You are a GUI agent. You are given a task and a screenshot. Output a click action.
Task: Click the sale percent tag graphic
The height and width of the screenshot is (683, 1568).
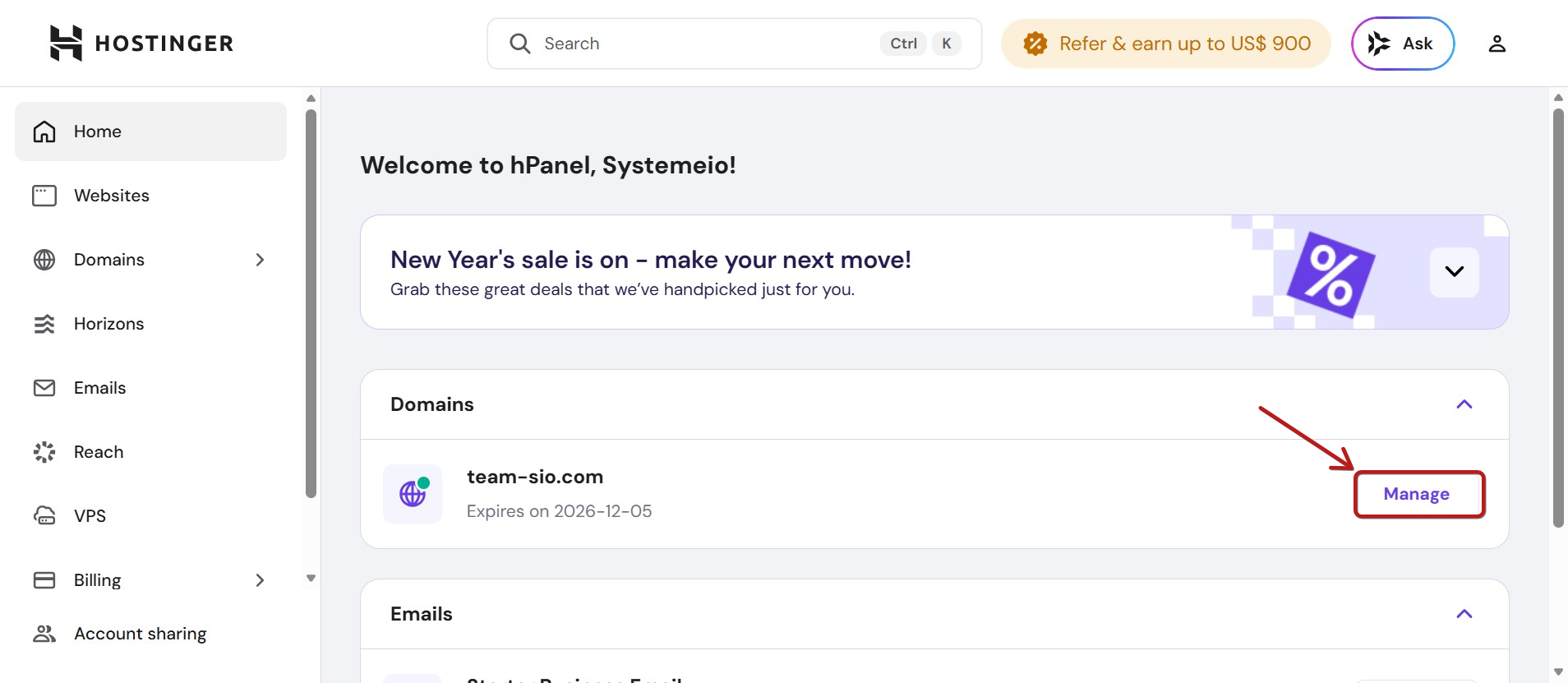pos(1330,275)
